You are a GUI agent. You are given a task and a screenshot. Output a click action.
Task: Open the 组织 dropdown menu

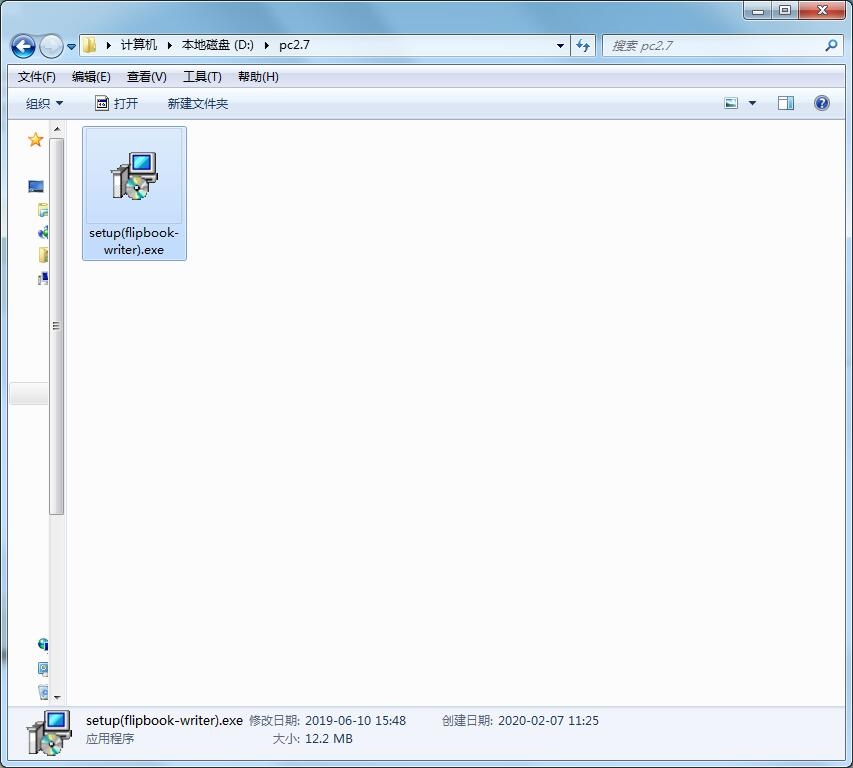[x=44, y=103]
